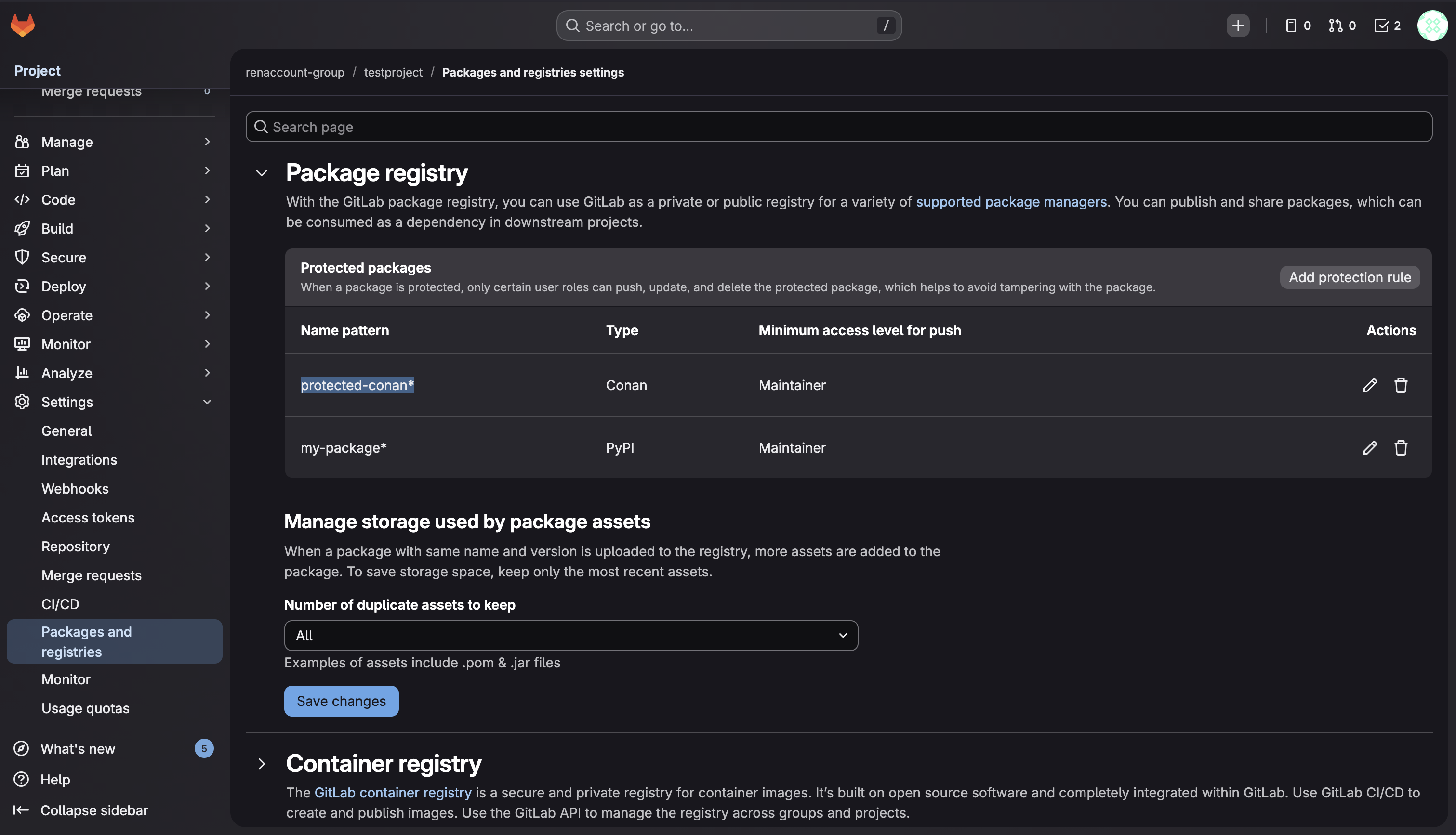Click the Code brackets icon
1456x835 pixels.
[x=22, y=199]
